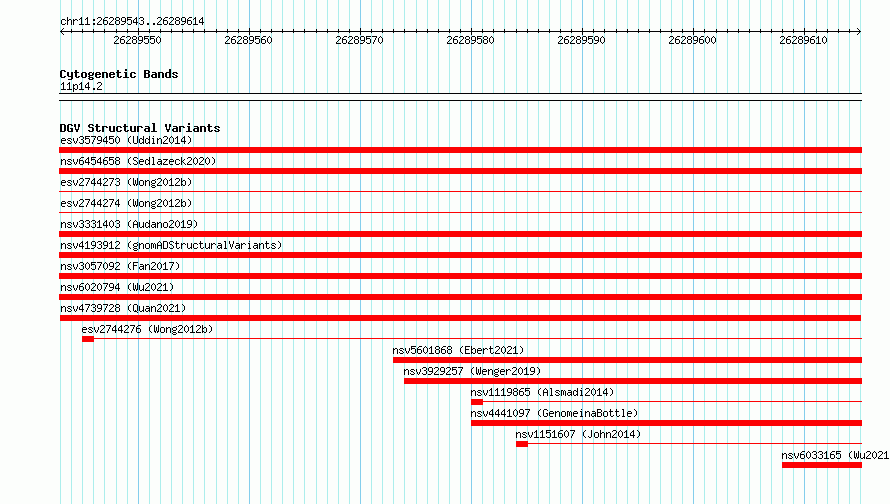
Task: Click the red bar under nsv6454658
Action: [x=460, y=171]
